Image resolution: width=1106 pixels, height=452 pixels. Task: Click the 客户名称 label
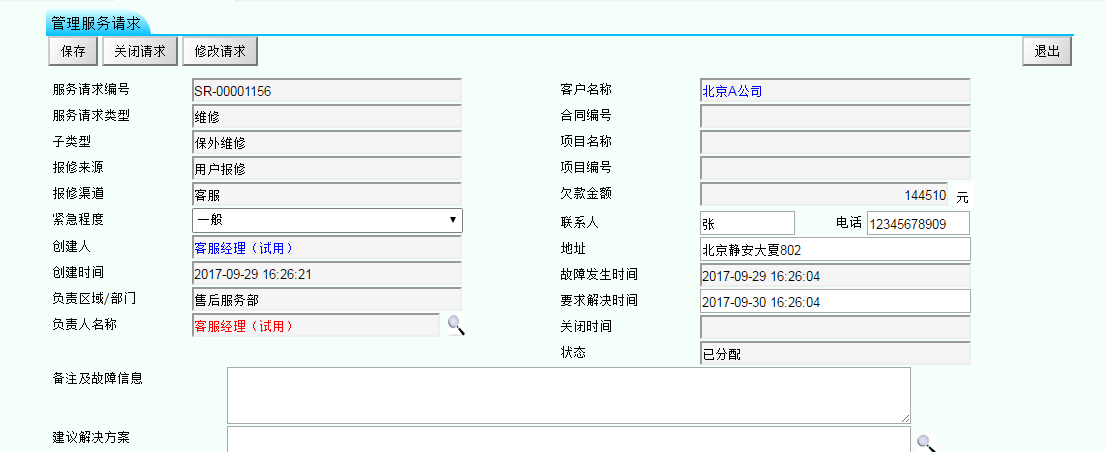[585, 90]
